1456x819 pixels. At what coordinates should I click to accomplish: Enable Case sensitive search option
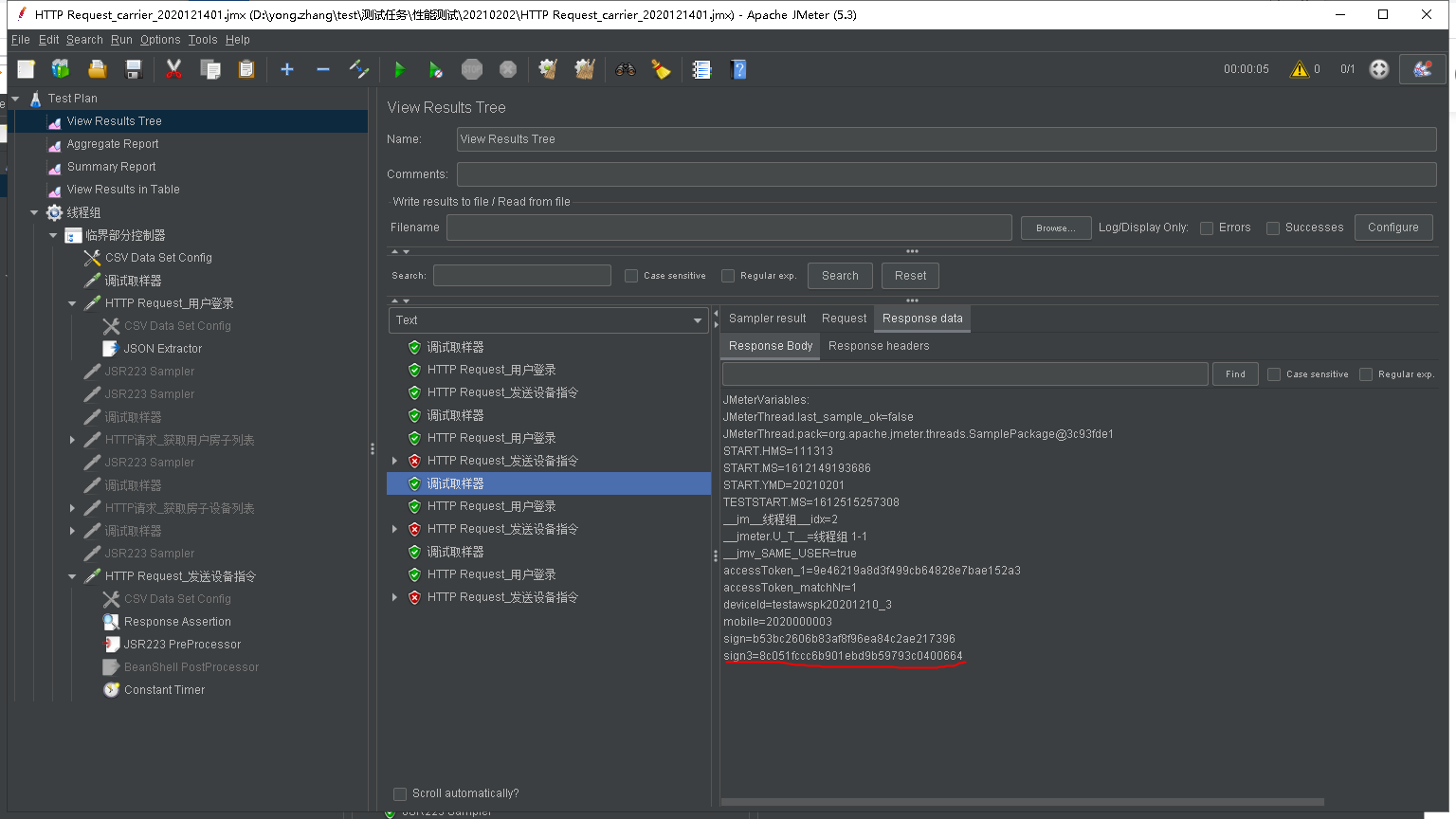point(631,275)
